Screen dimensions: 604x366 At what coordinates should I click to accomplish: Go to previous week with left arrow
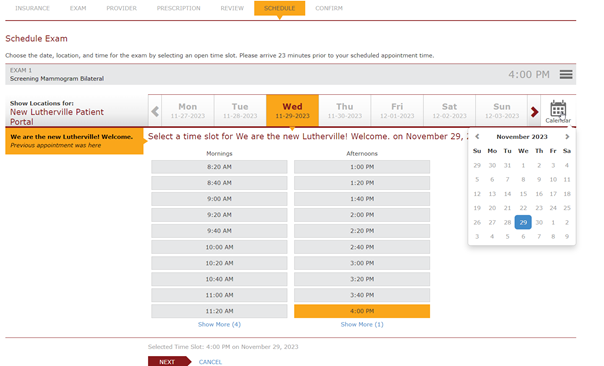(x=155, y=112)
